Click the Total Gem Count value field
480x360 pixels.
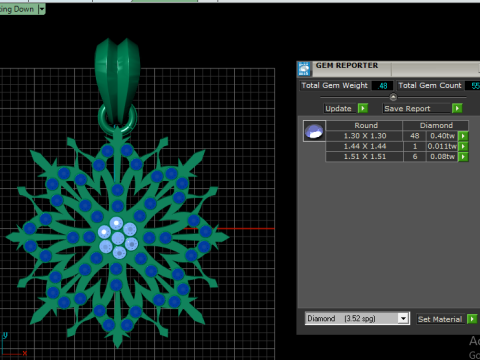click(474, 86)
